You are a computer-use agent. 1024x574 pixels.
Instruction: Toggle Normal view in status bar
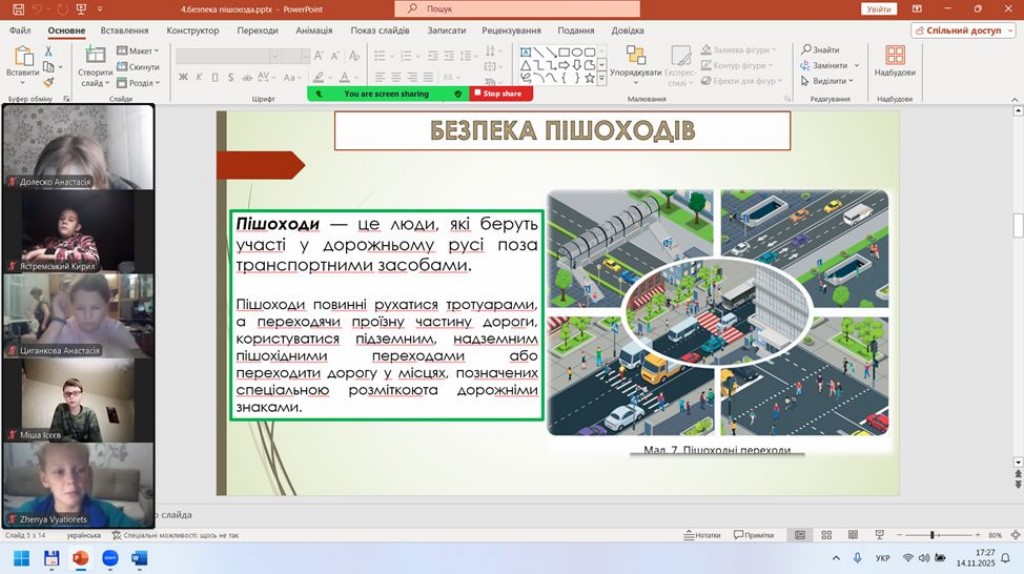coord(799,535)
